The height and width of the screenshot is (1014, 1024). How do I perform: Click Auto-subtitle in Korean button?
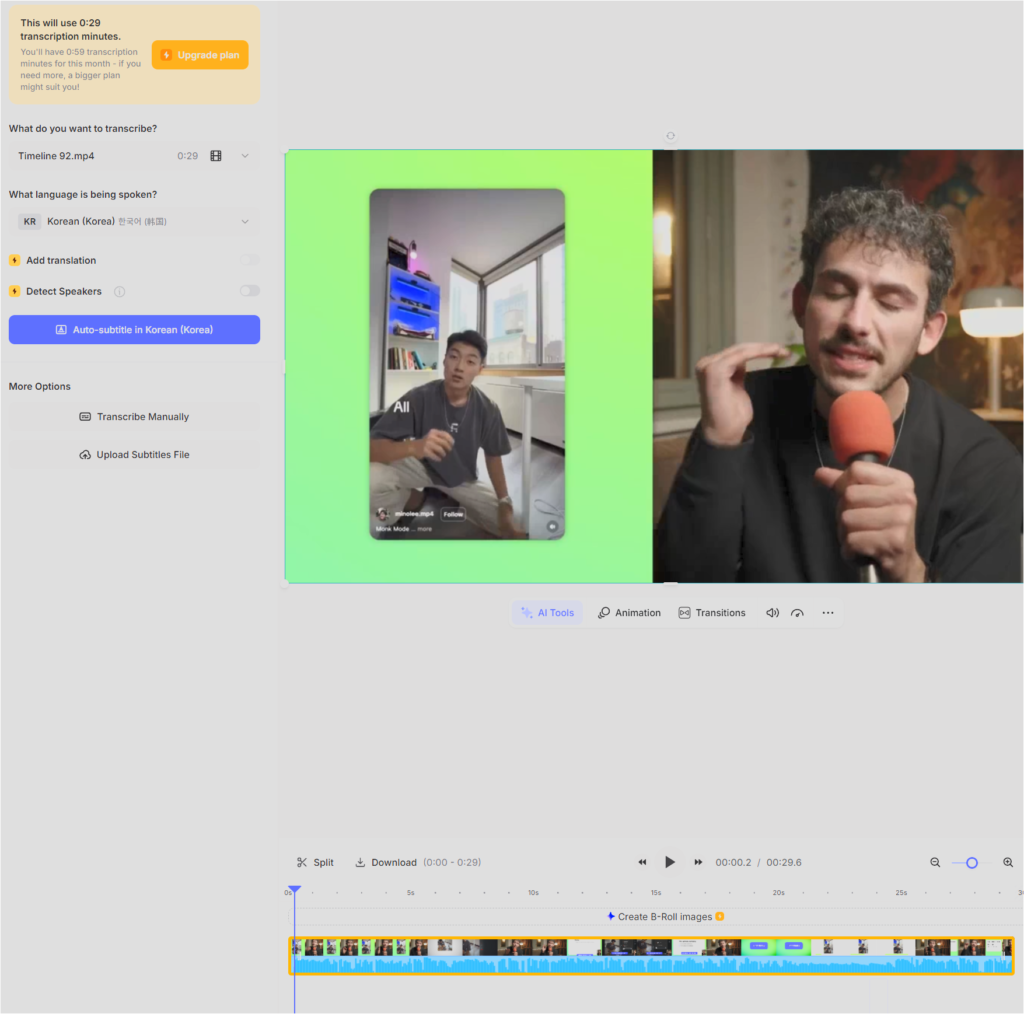pyautogui.click(x=134, y=330)
